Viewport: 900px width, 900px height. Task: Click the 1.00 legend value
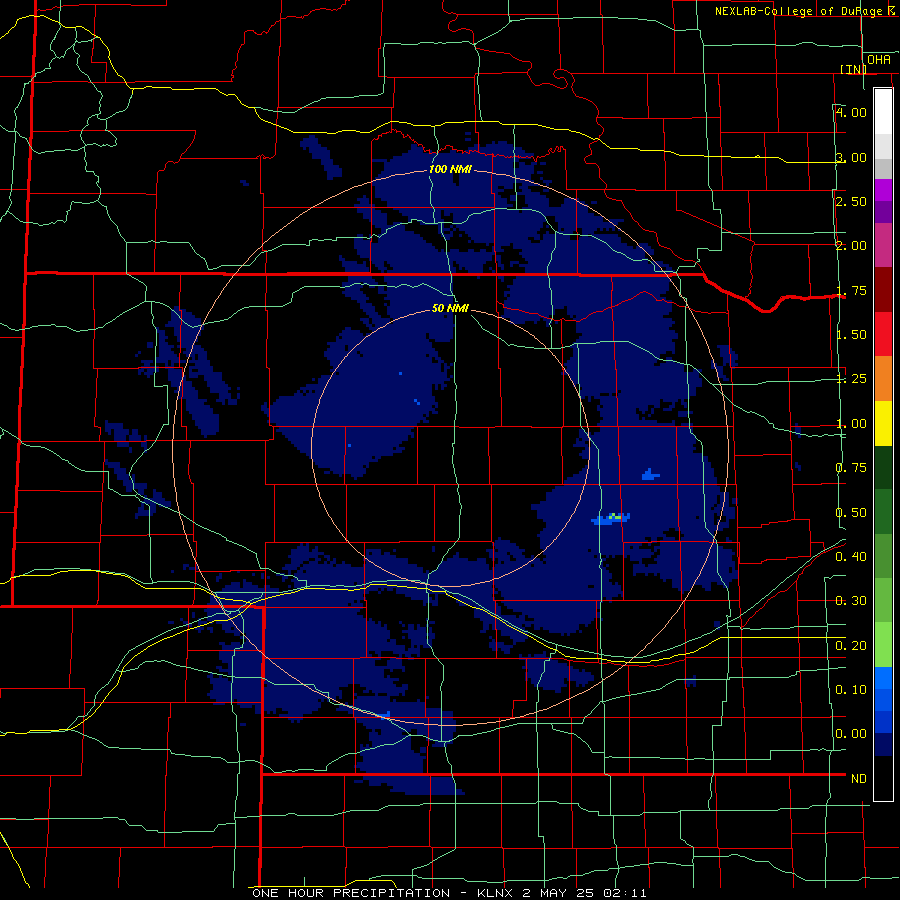pos(851,424)
